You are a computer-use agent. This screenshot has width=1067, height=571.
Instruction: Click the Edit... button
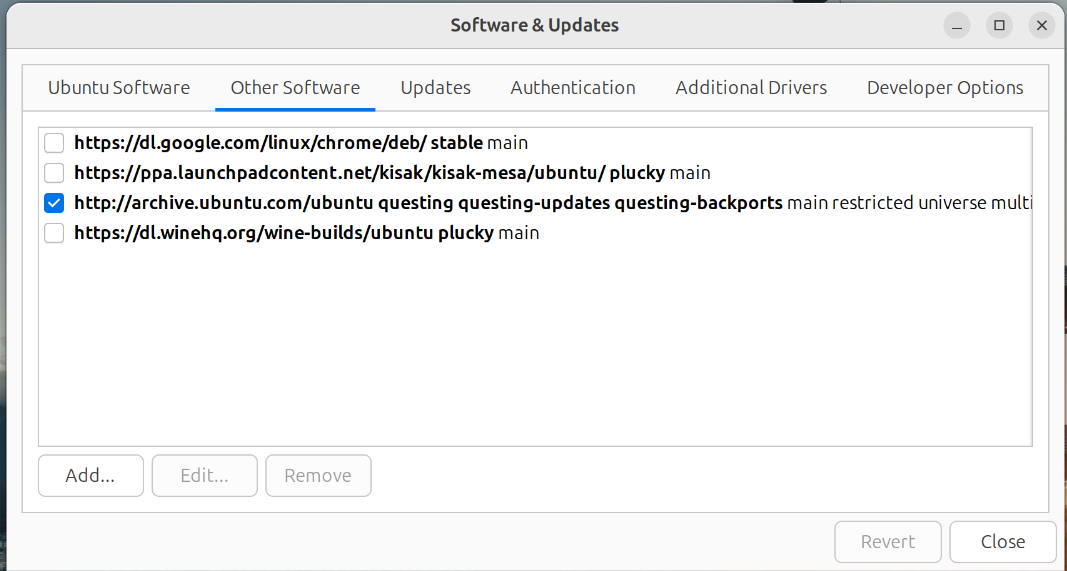pos(204,476)
